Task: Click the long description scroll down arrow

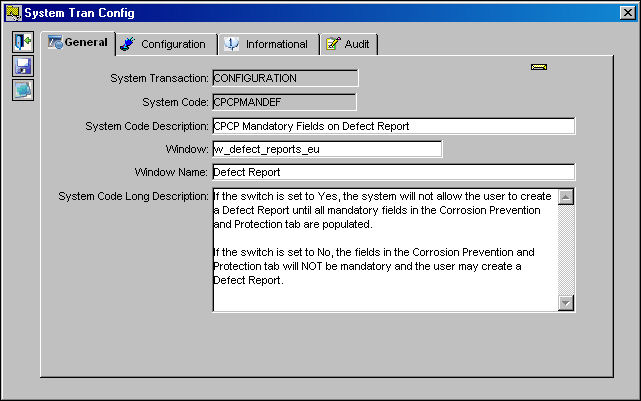Action: pyautogui.click(x=566, y=303)
